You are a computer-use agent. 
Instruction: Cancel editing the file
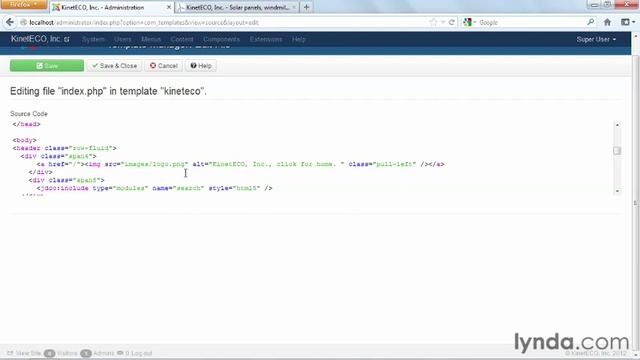163,66
